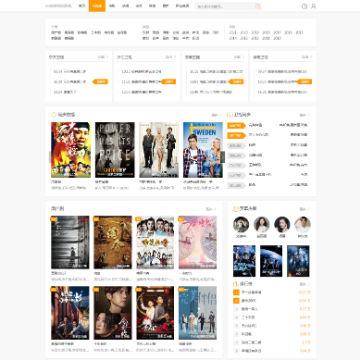Viewport: 360px width, 360px height.
Task: Click orange circle icon beside carousel section title
Action: pyautogui.click(x=54, y=115)
